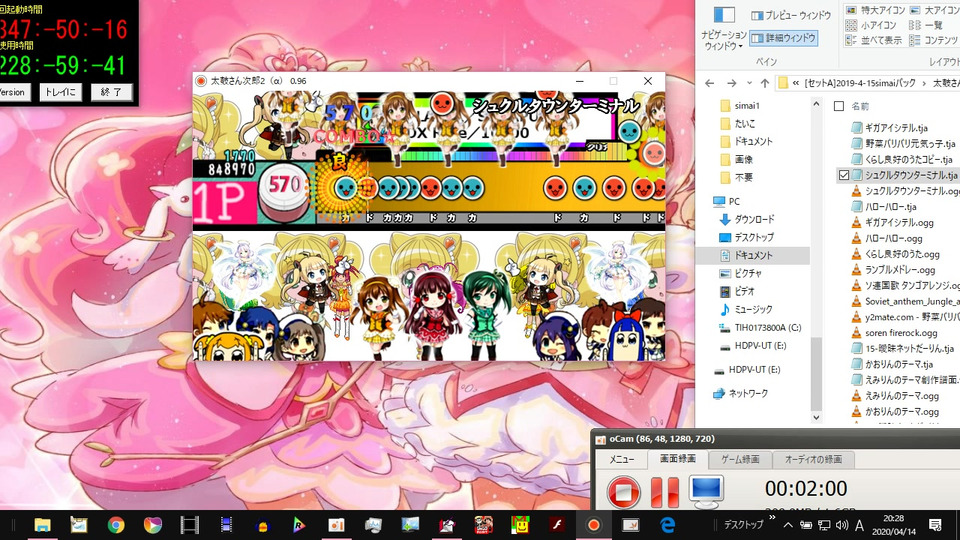
Task: Choose 並べて表示 tiles layout in Explorer
Action: [x=874, y=40]
